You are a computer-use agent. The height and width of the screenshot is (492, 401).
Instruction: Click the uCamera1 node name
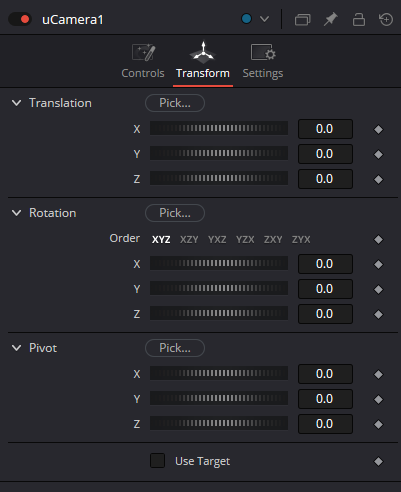coord(73,20)
